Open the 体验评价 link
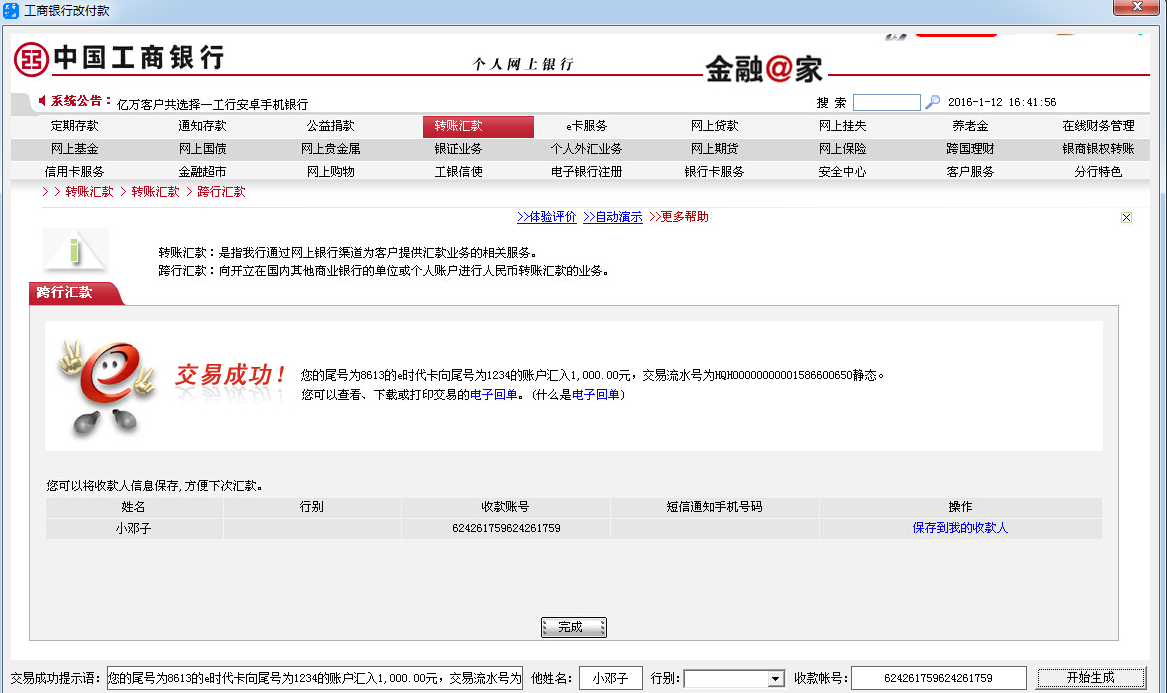Image resolution: width=1167 pixels, height=693 pixels. [546, 217]
